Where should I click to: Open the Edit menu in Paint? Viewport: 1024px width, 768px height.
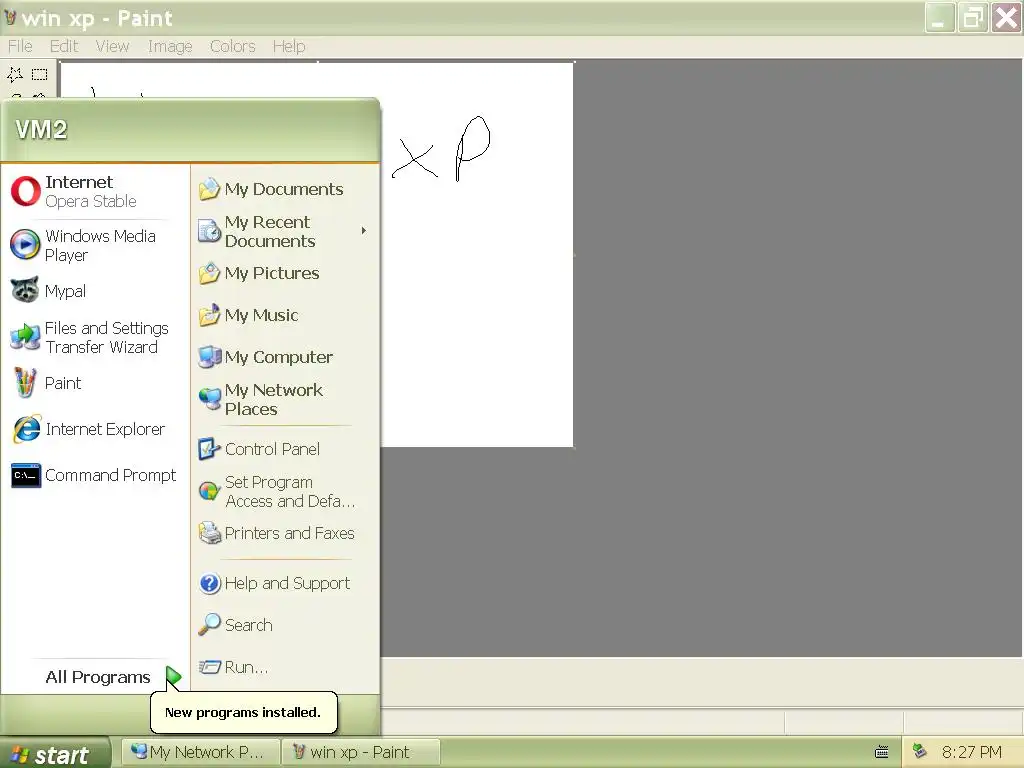pyautogui.click(x=63, y=46)
